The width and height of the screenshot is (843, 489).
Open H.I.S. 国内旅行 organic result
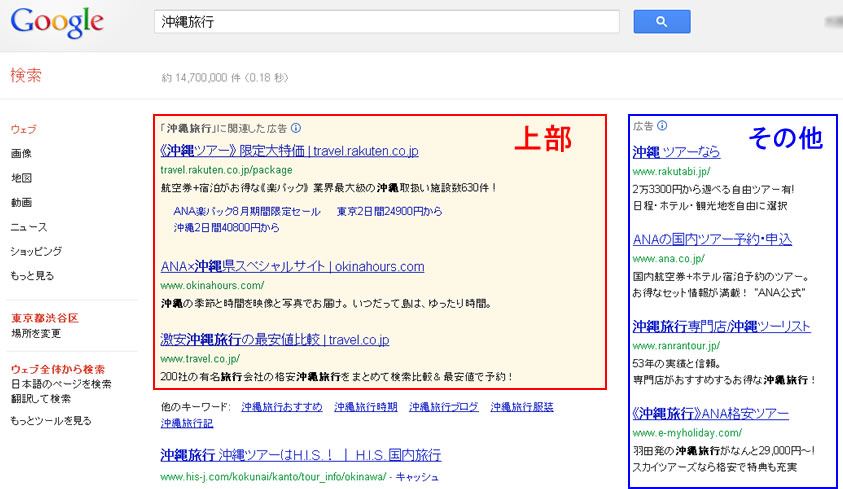[x=301, y=455]
